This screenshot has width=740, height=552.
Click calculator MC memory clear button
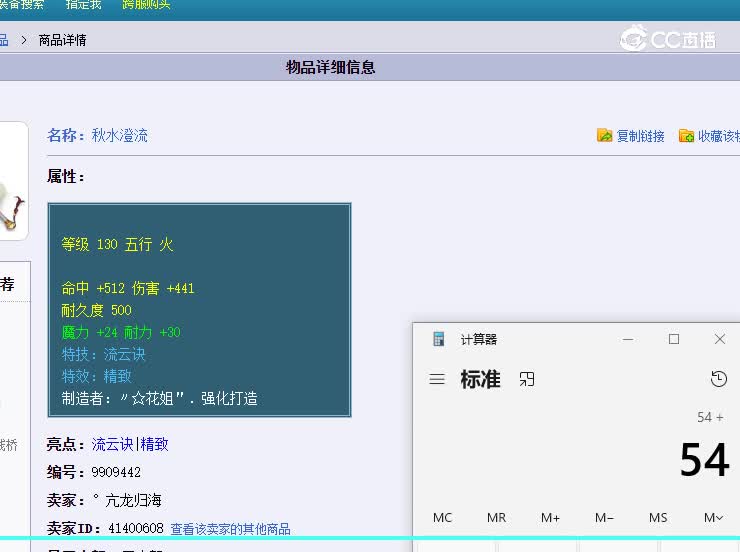[x=442, y=518]
